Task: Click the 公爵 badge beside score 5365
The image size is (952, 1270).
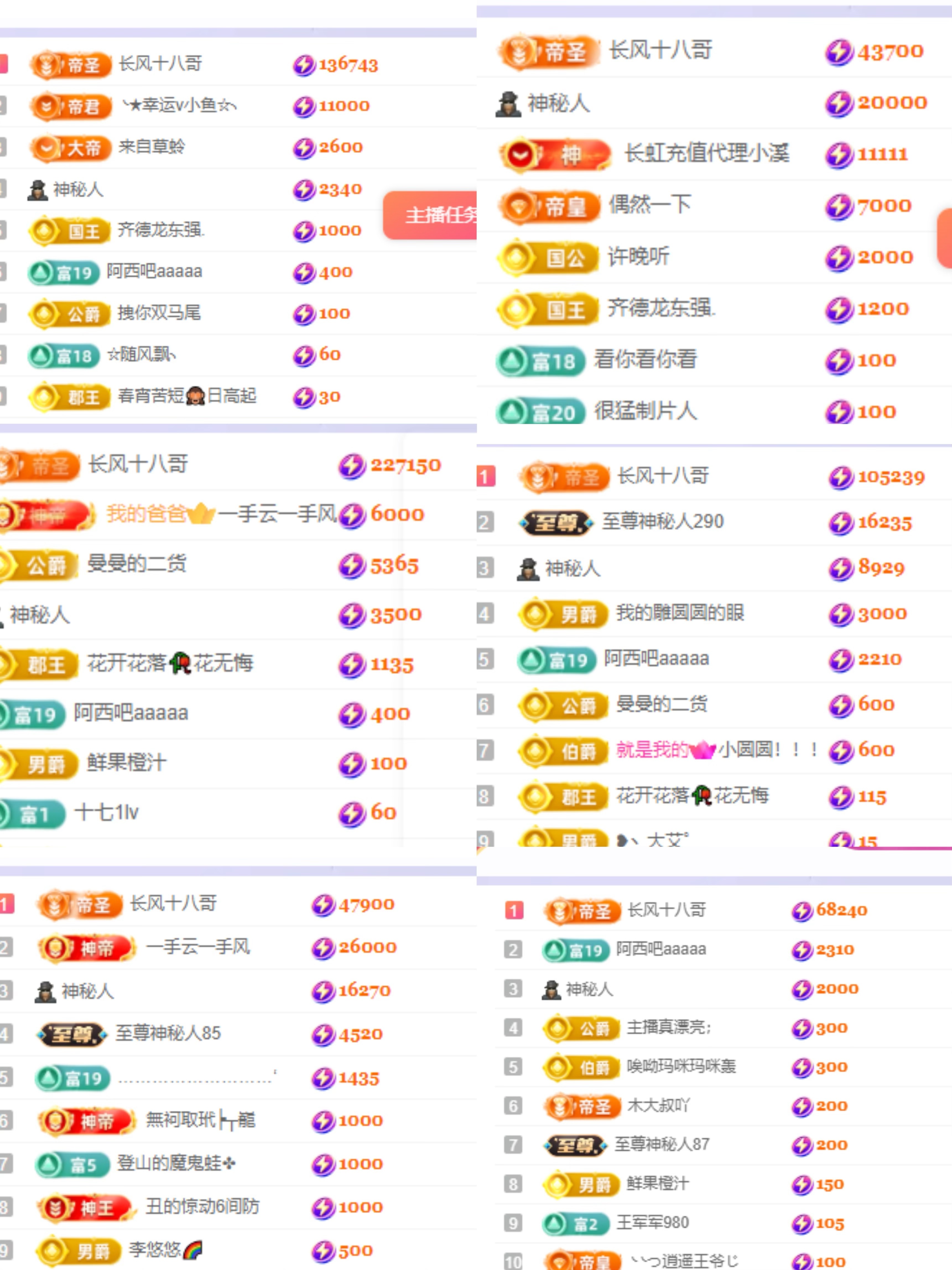Action: (40, 566)
